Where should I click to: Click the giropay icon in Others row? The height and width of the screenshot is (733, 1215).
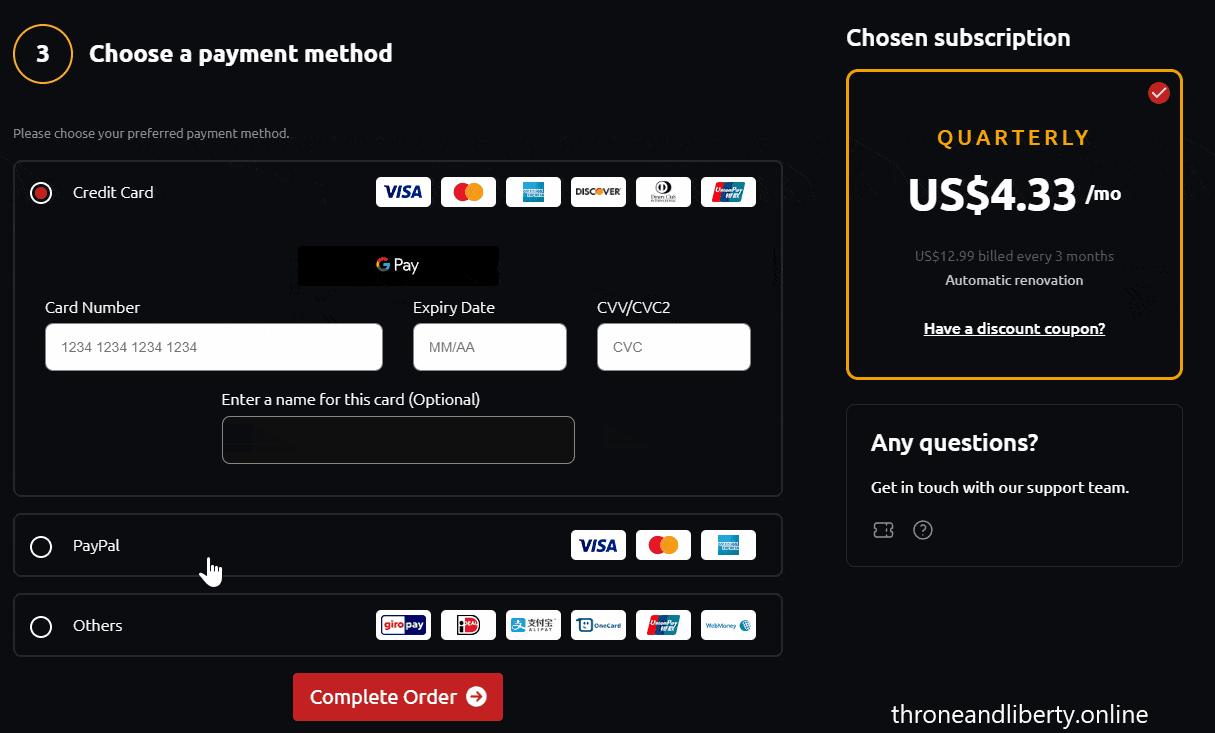tap(403, 625)
